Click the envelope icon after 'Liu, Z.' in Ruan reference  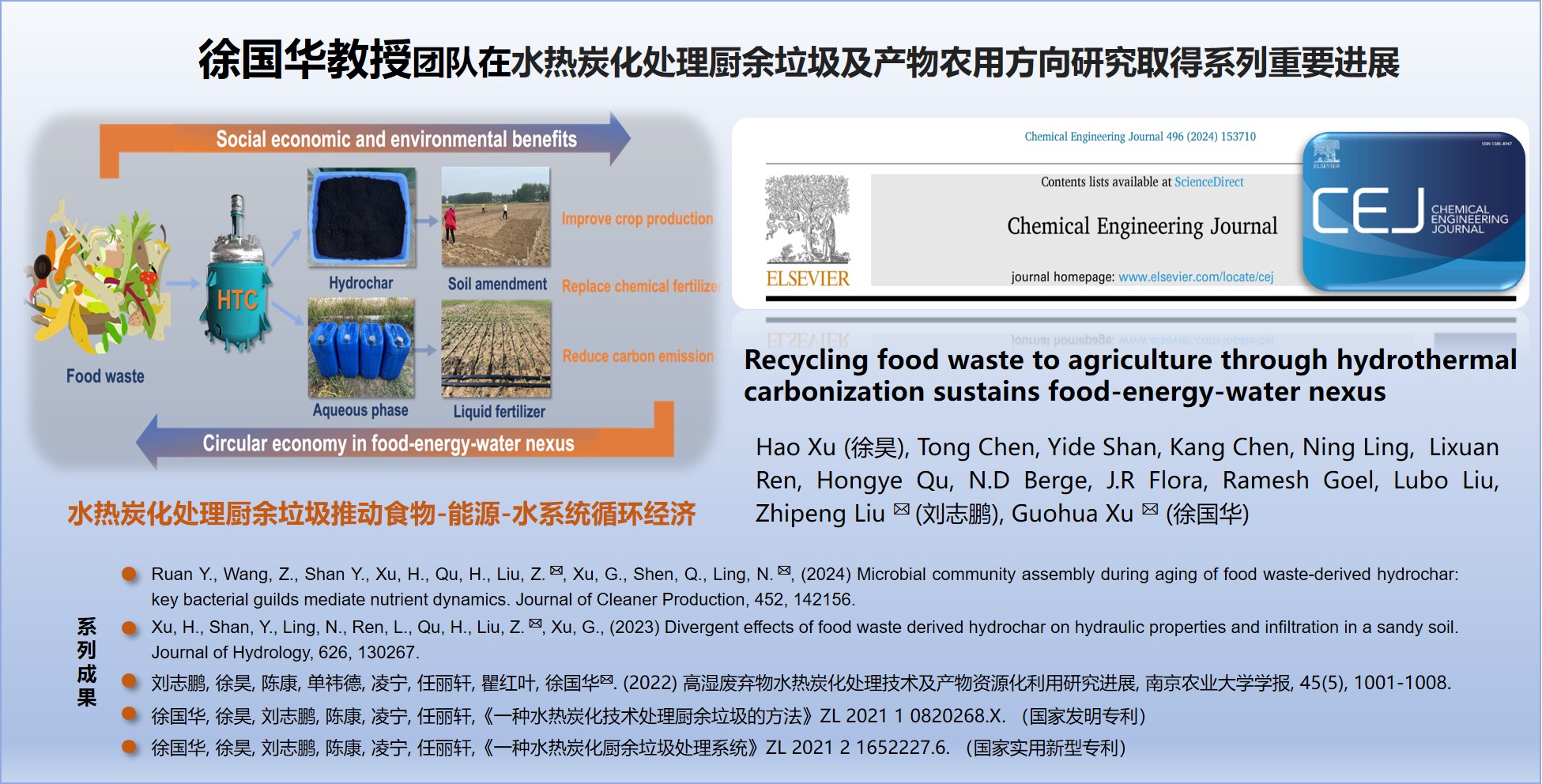(x=556, y=570)
